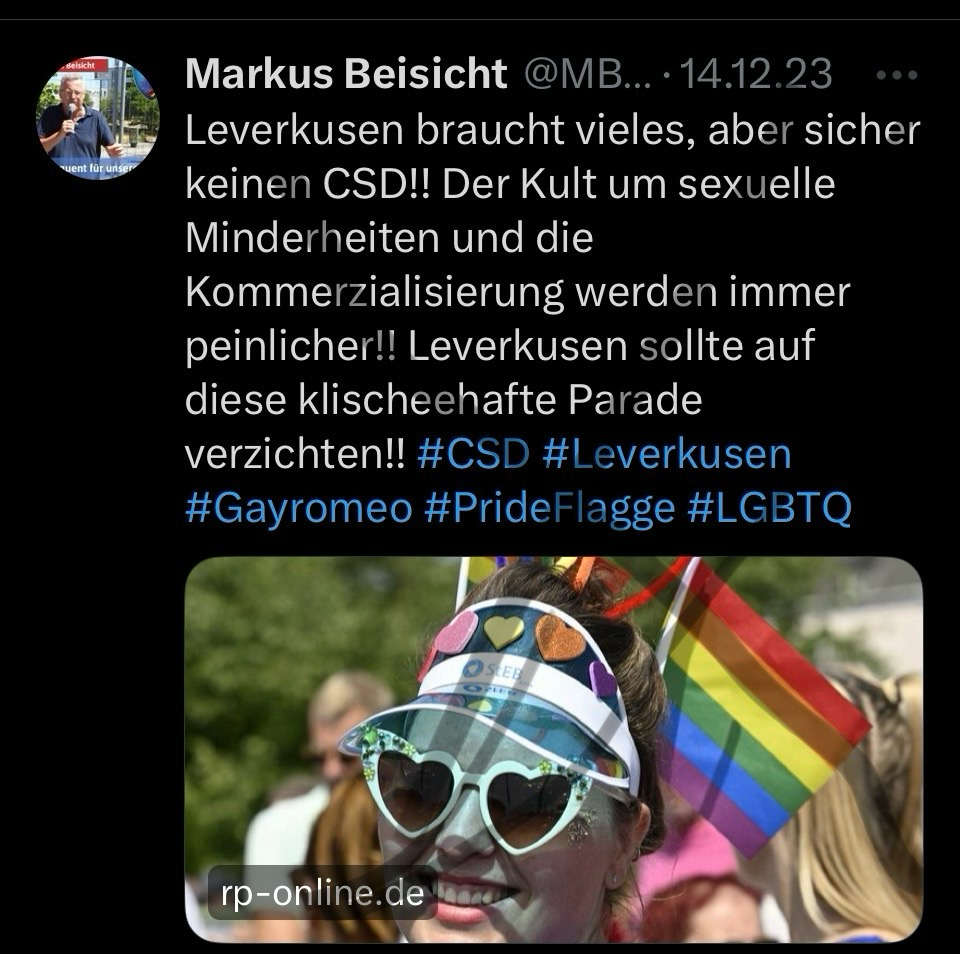Open Markus Beisicht's round profile avatar
Viewport: 960px width, 954px height.
[x=99, y=118]
